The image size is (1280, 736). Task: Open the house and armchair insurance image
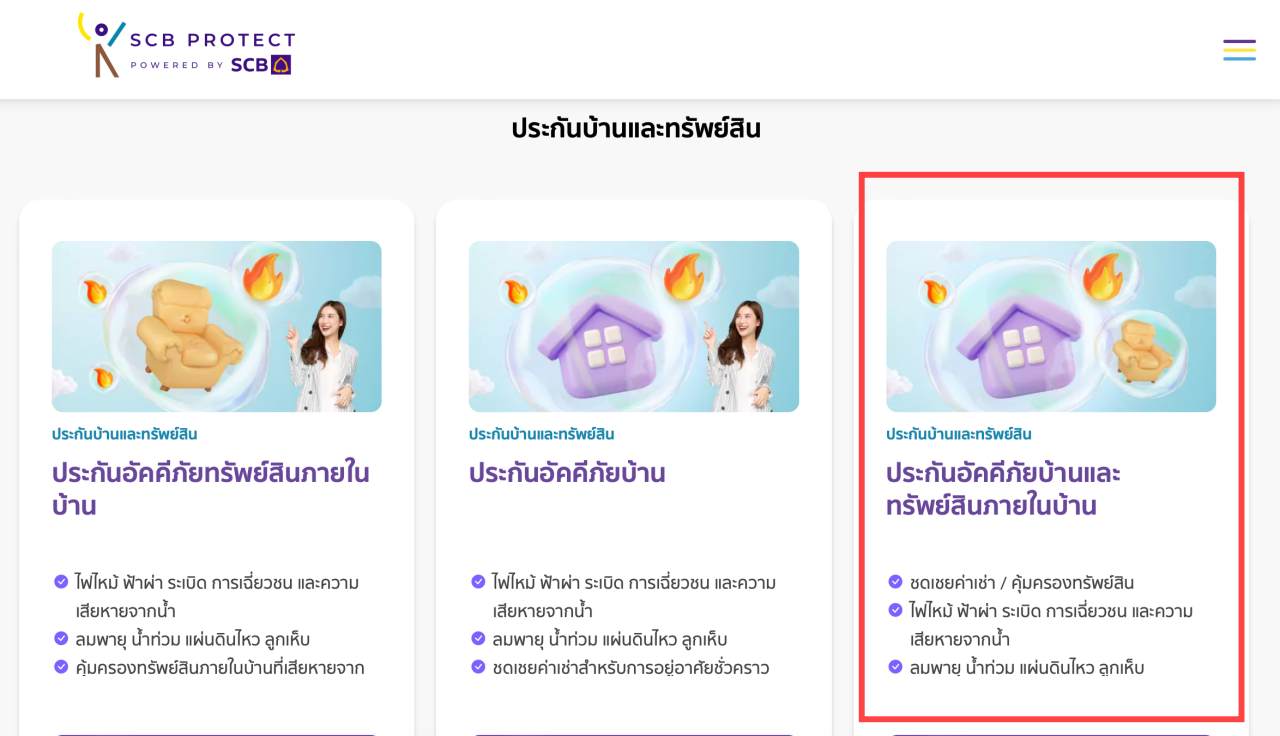1051,326
